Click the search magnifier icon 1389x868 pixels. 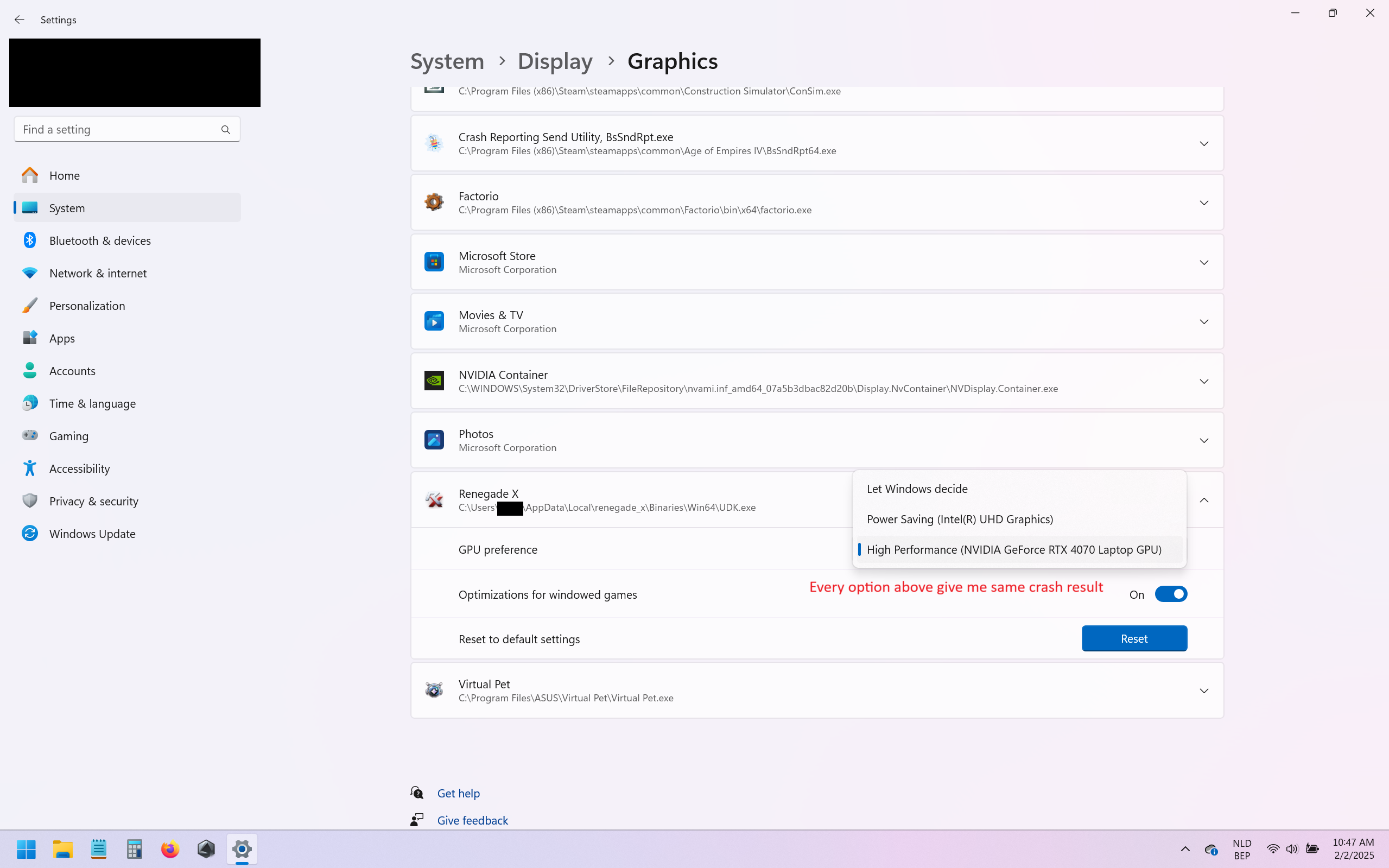[x=226, y=130]
